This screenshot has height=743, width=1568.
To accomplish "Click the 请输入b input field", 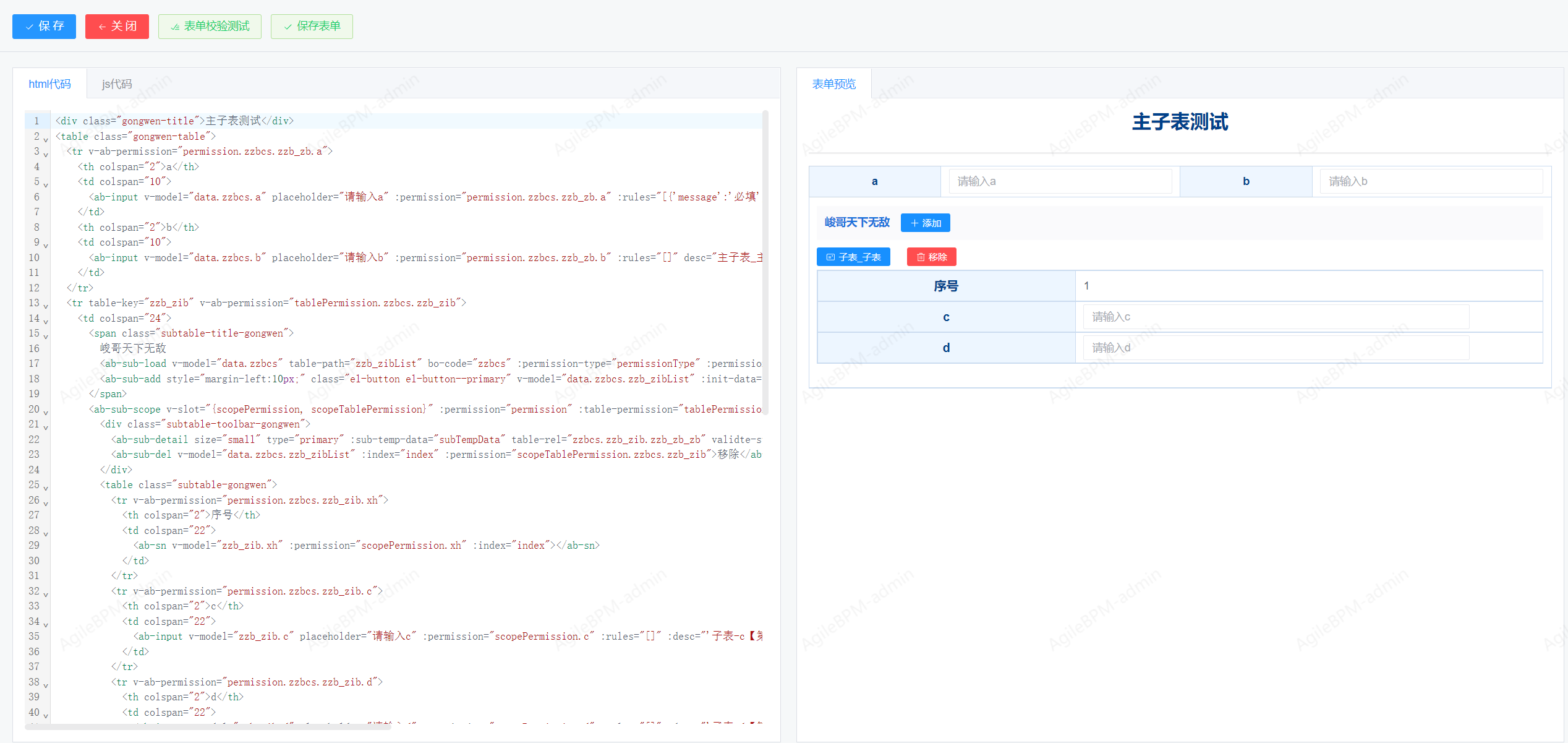I will pos(1431,181).
